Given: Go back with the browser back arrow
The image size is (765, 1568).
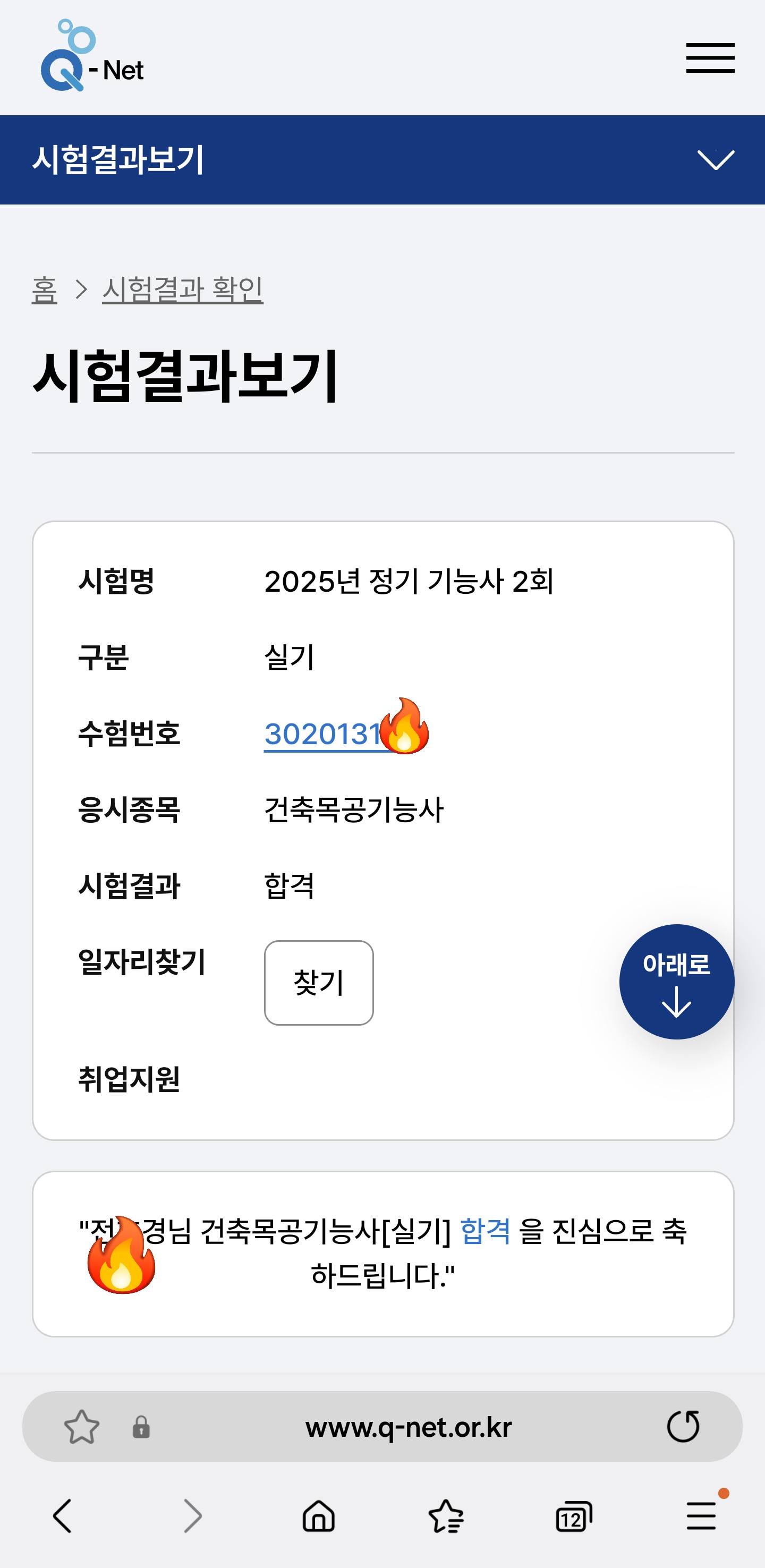Looking at the screenshot, I should (63, 1515).
